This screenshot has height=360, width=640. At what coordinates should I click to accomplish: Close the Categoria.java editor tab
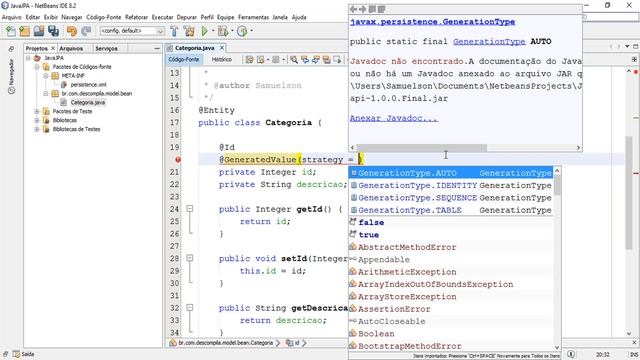coord(222,48)
